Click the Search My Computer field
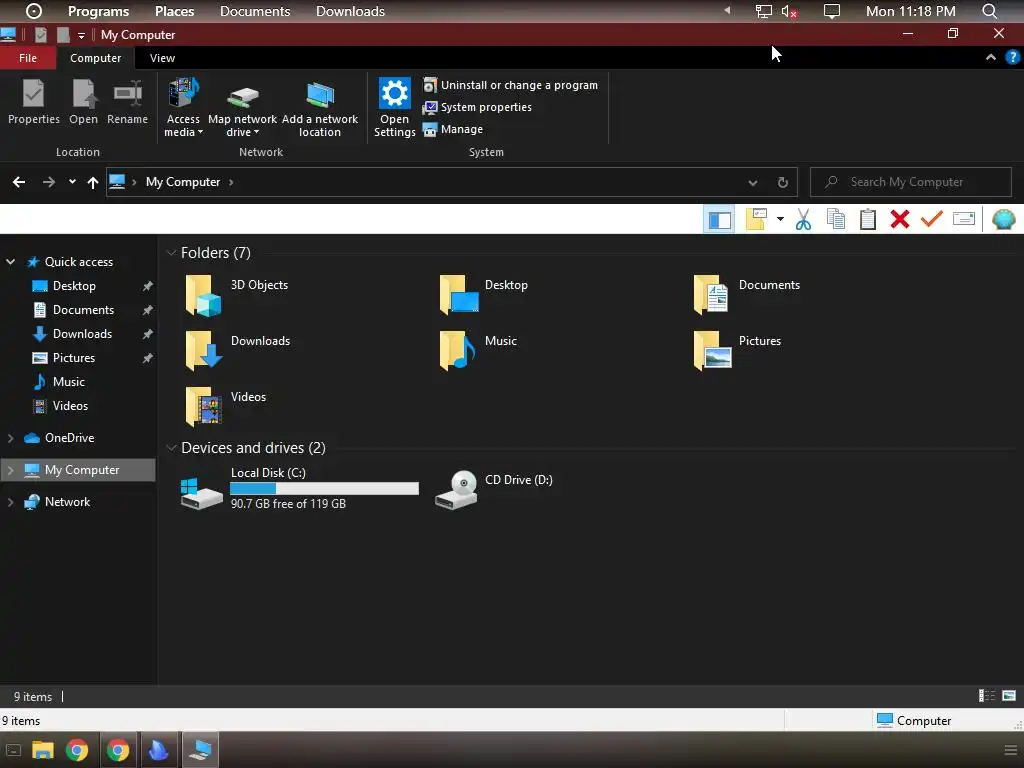The image size is (1024, 768). [910, 182]
